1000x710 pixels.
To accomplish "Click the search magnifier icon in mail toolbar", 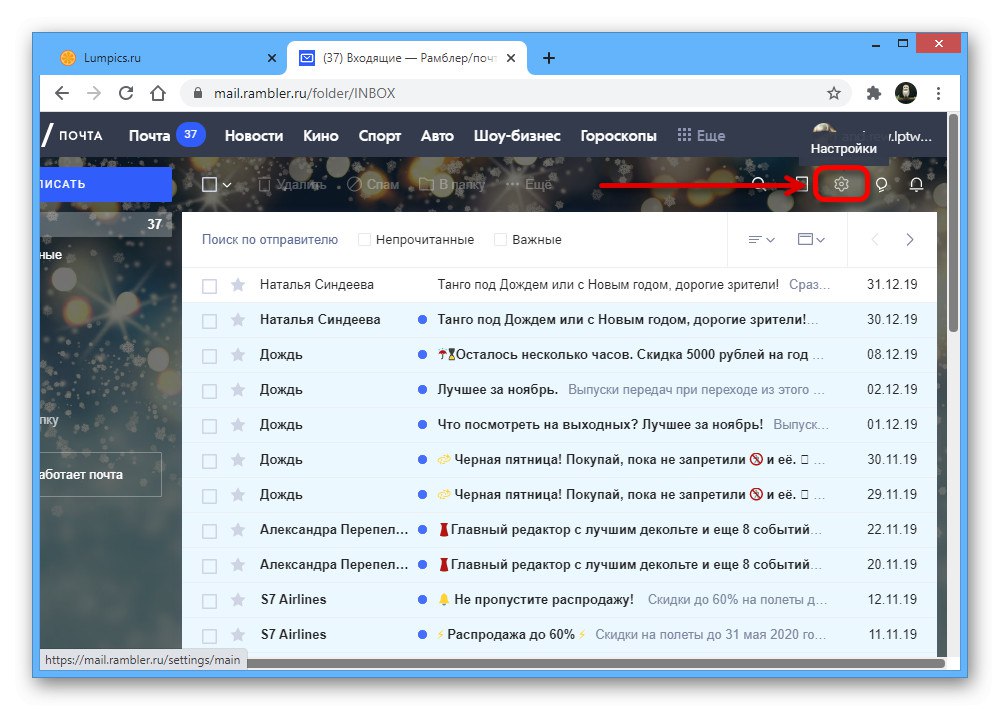I will (758, 184).
